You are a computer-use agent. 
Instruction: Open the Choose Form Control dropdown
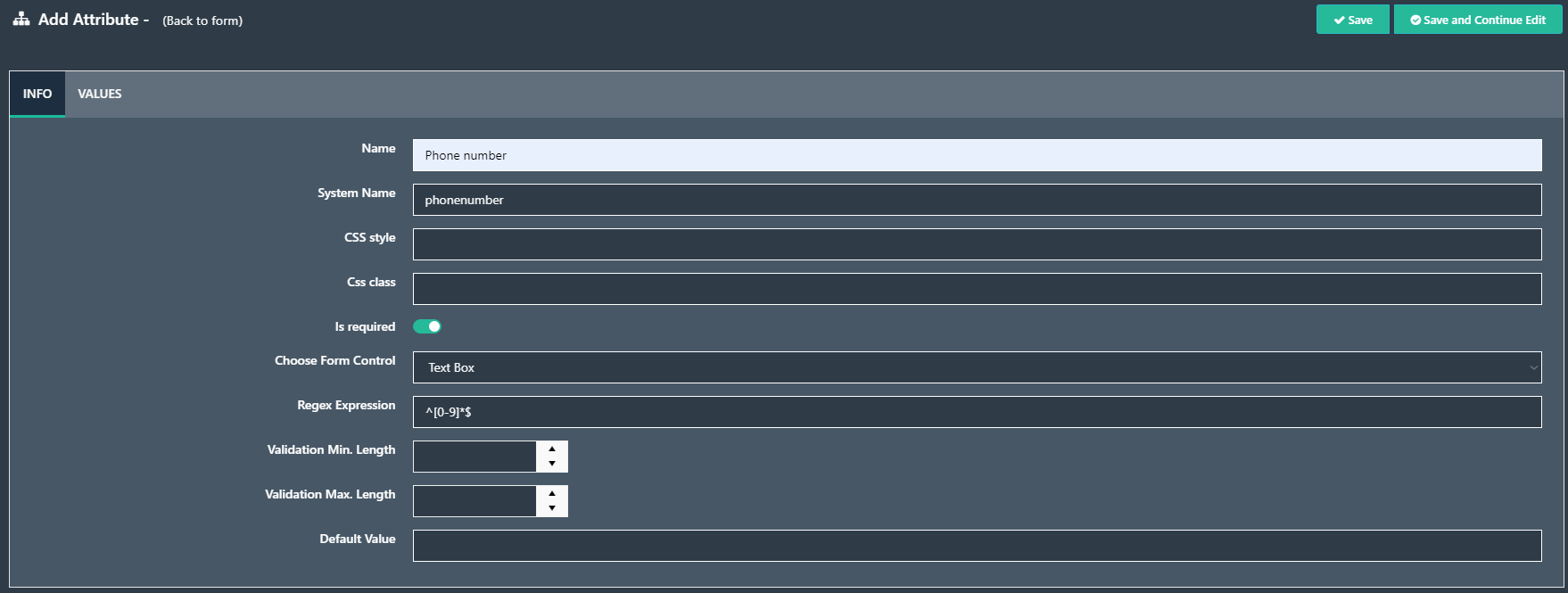[x=977, y=367]
